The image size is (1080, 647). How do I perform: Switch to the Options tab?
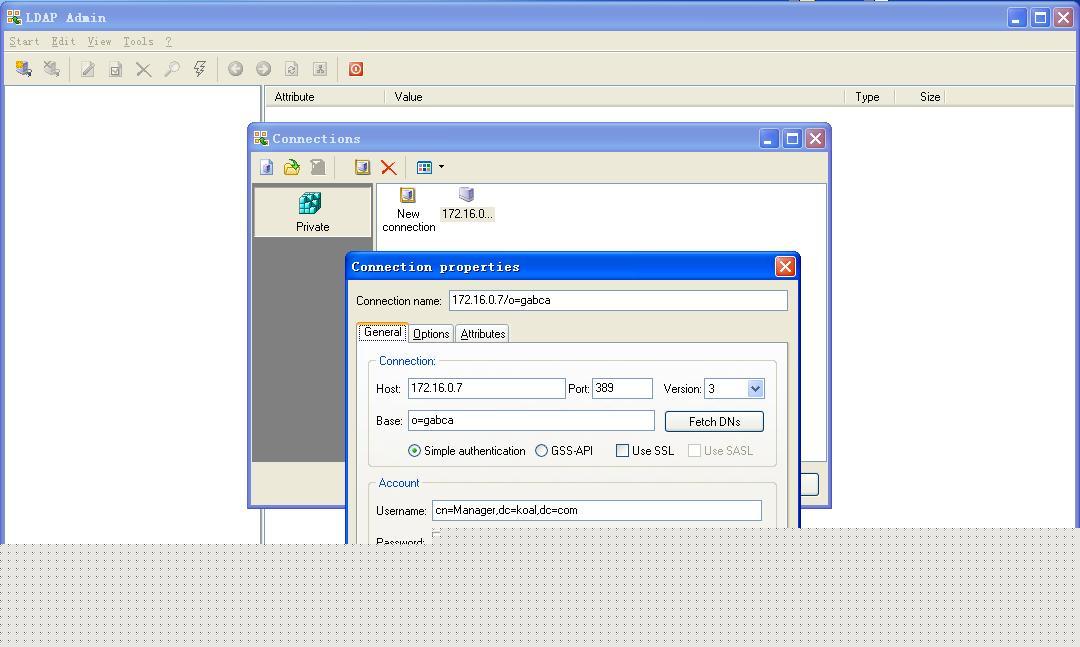pos(431,333)
